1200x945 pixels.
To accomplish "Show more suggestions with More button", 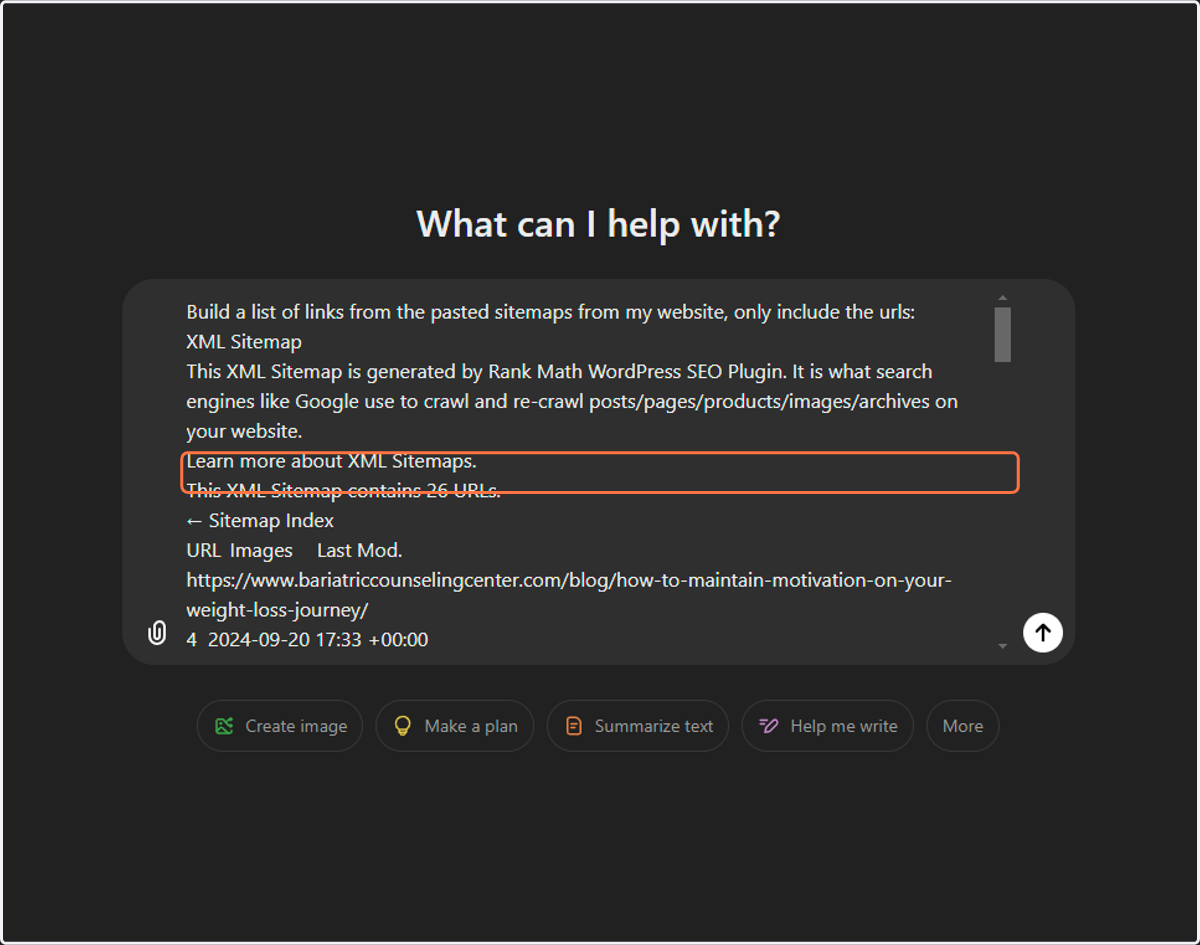I will point(963,726).
